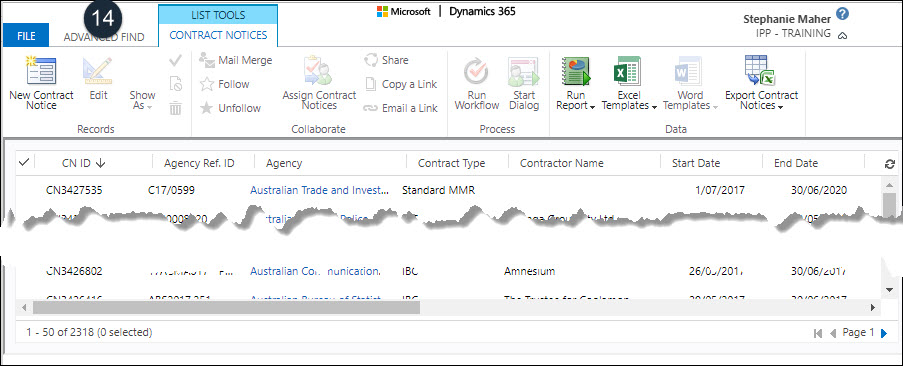Refresh the grid with the refresh icon
Viewport: 903px width, 366px height.
pyautogui.click(x=889, y=164)
